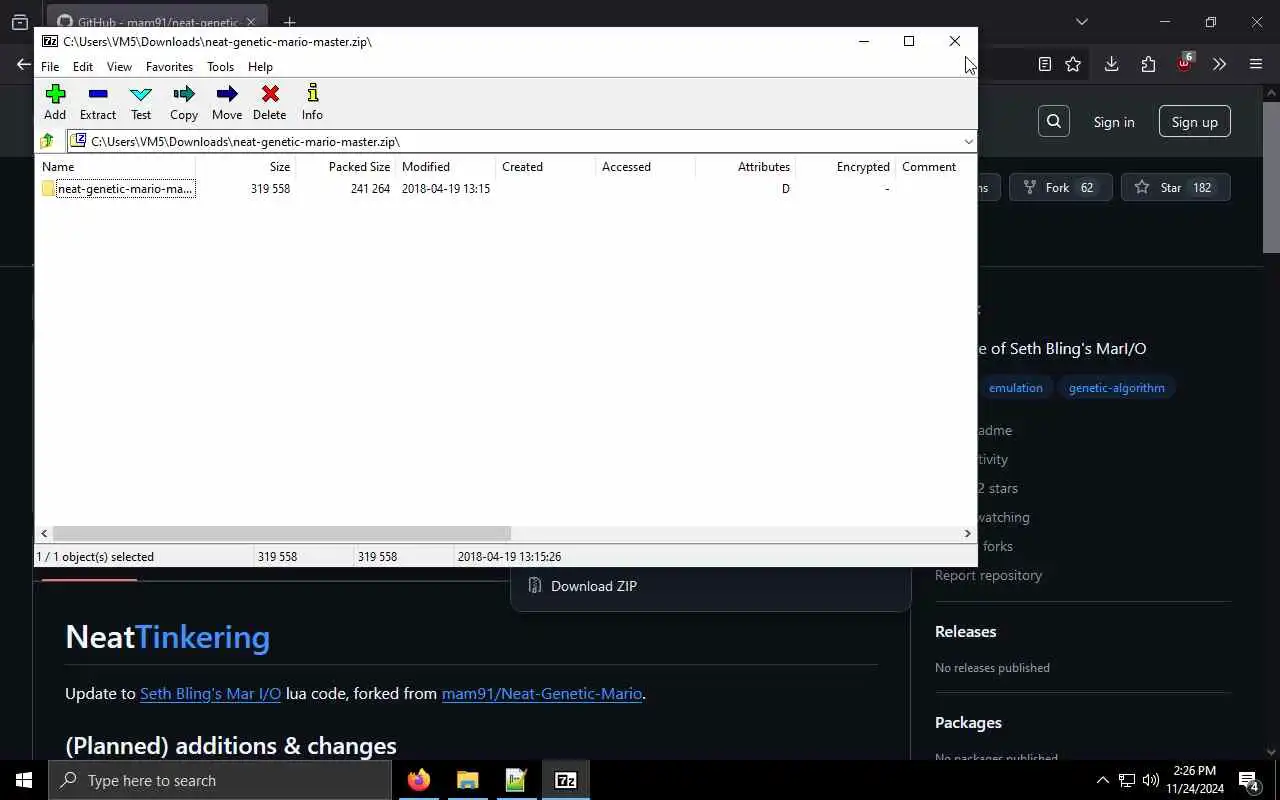The height and width of the screenshot is (800, 1280).
Task: Click the Packages heading link
Action: (968, 722)
